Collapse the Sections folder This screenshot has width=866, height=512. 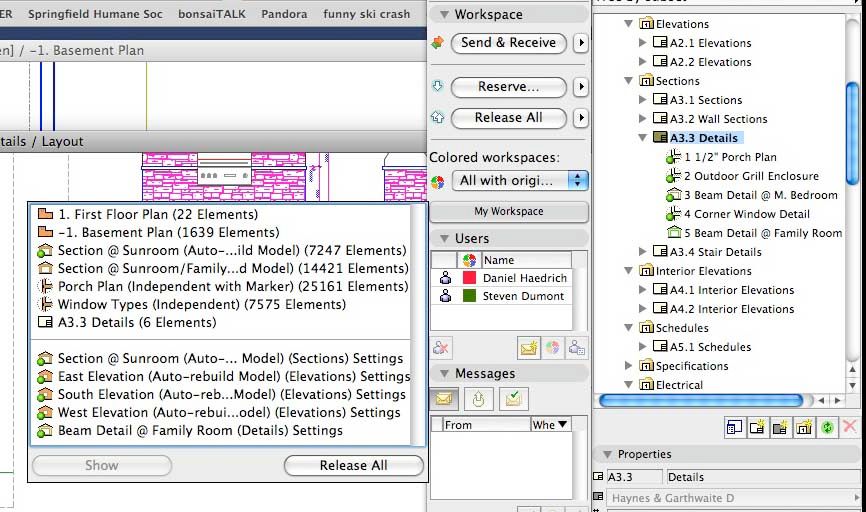(628, 81)
